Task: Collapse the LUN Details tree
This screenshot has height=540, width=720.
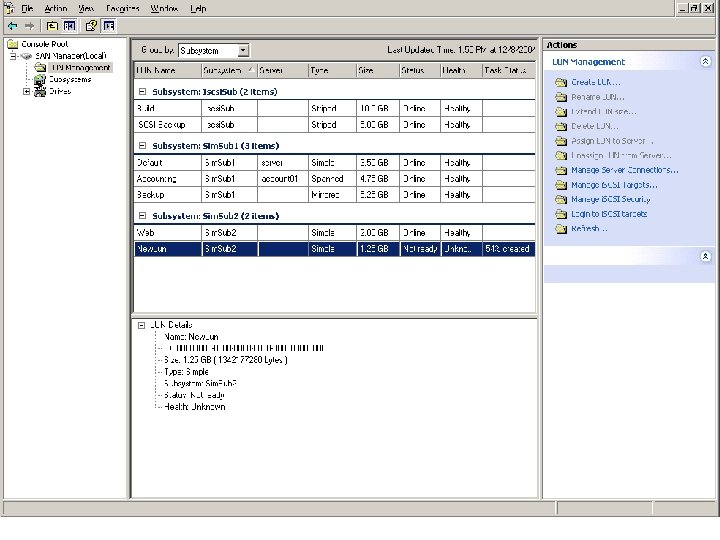Action: 141,325
